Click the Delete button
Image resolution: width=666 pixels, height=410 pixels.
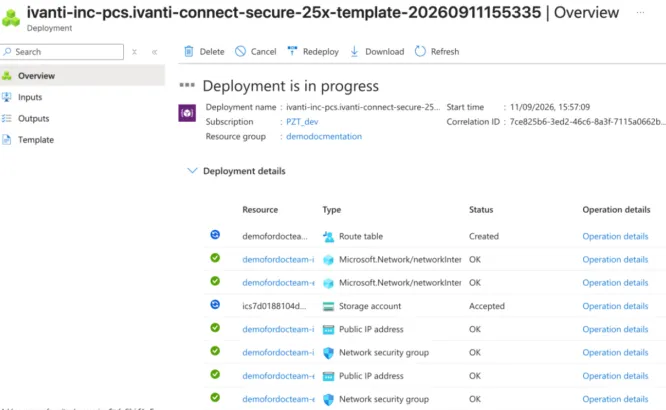point(204,51)
